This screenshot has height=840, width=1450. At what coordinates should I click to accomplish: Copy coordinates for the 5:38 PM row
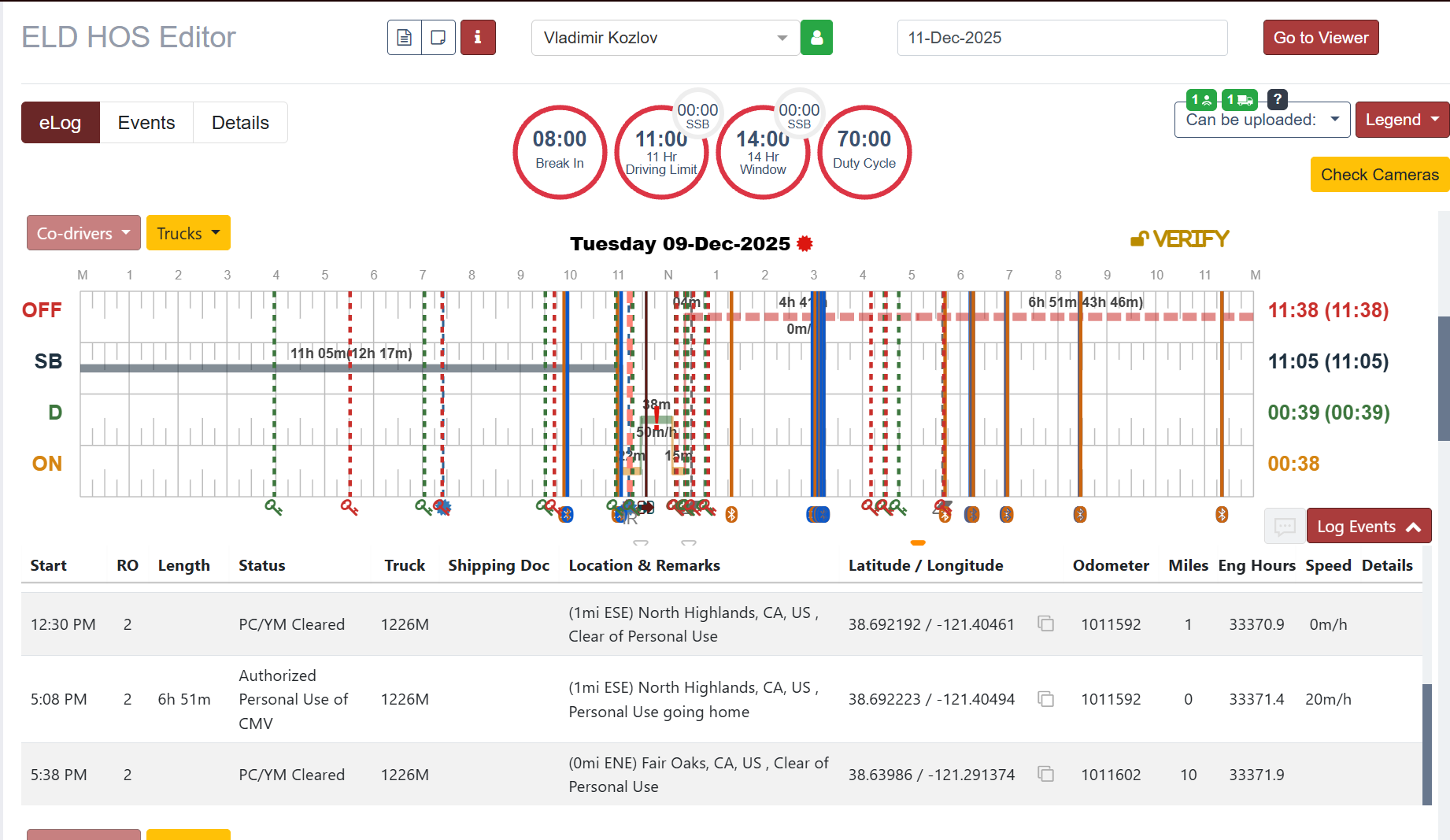(x=1045, y=774)
